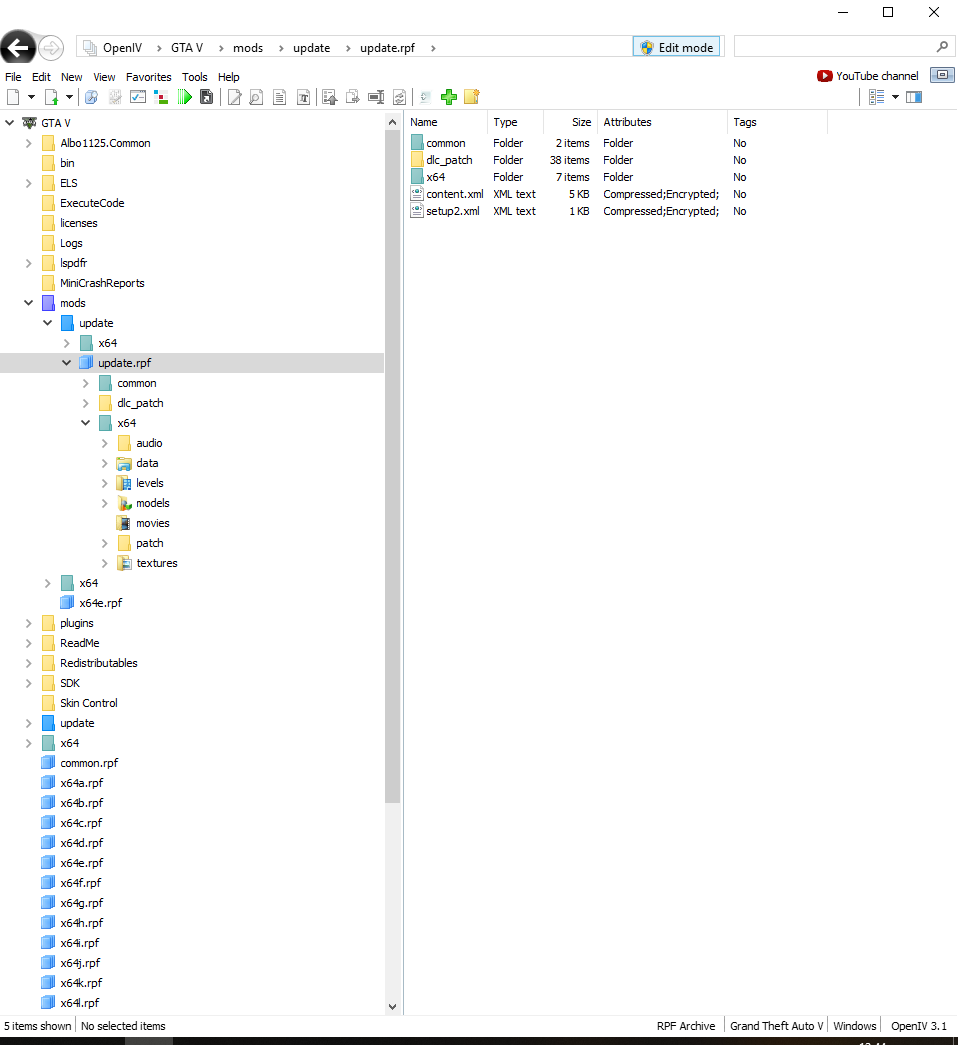Viewport: 958px width, 1045px height.
Task: Click the preview pane layout icon
Action: [x=914, y=97]
